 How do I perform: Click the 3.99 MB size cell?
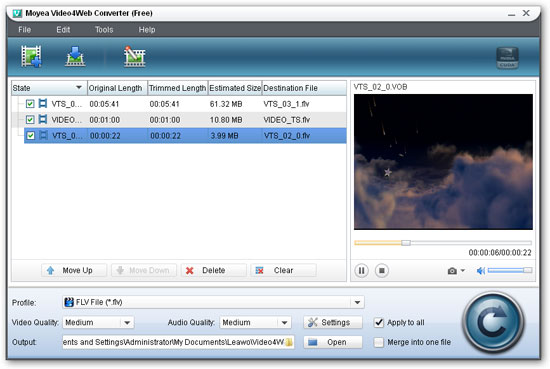pyautogui.click(x=224, y=136)
